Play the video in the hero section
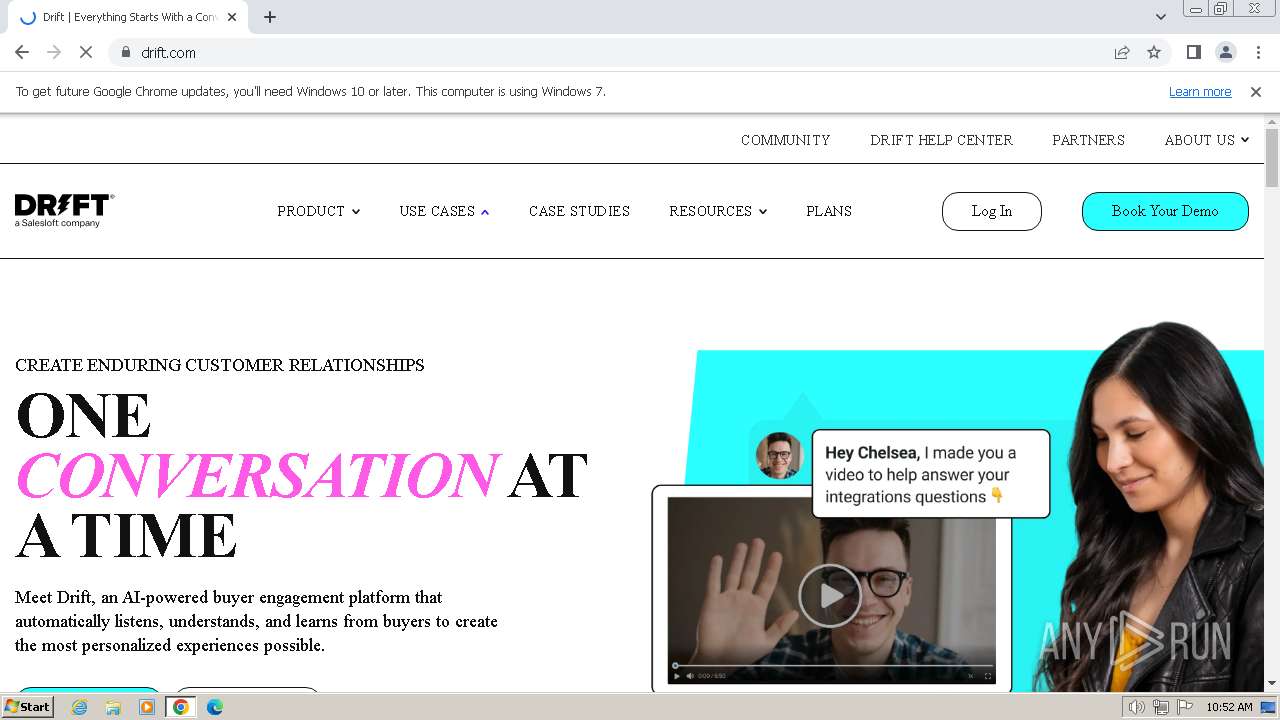Screen dimensions: 1280x720 (x=830, y=596)
